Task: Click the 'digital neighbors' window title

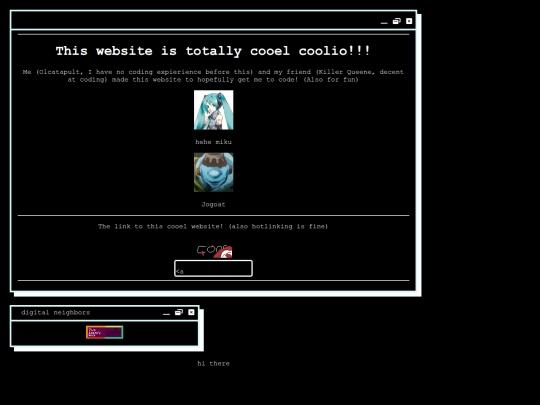Action: pos(56,313)
